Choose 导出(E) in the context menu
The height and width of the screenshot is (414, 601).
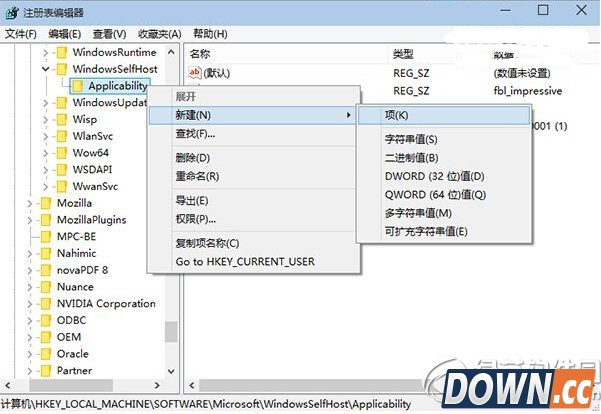pos(252,200)
